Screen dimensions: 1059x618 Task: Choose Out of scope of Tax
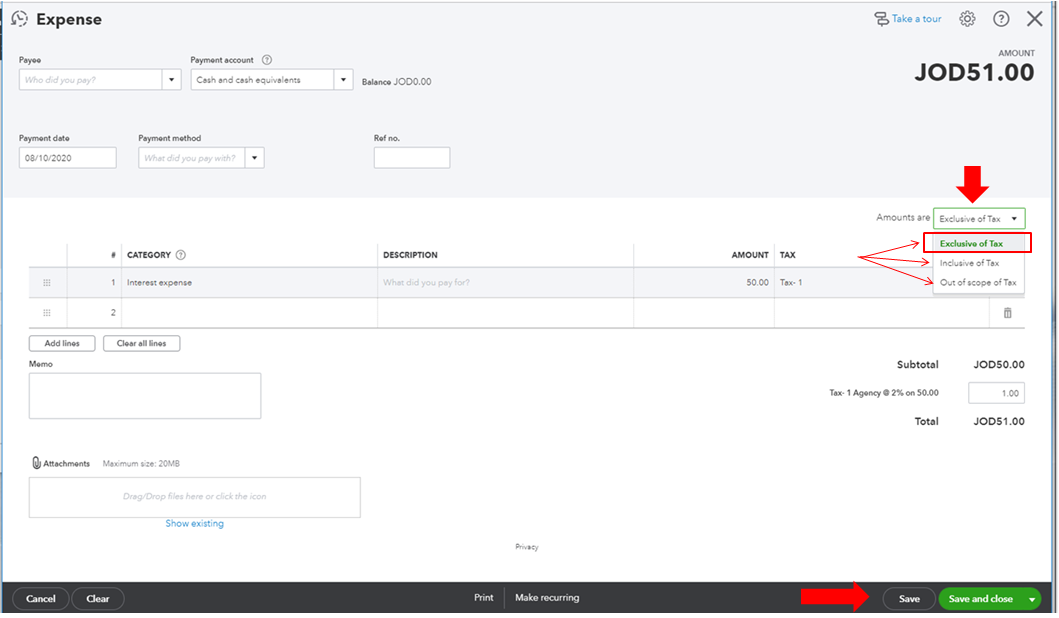click(977, 283)
